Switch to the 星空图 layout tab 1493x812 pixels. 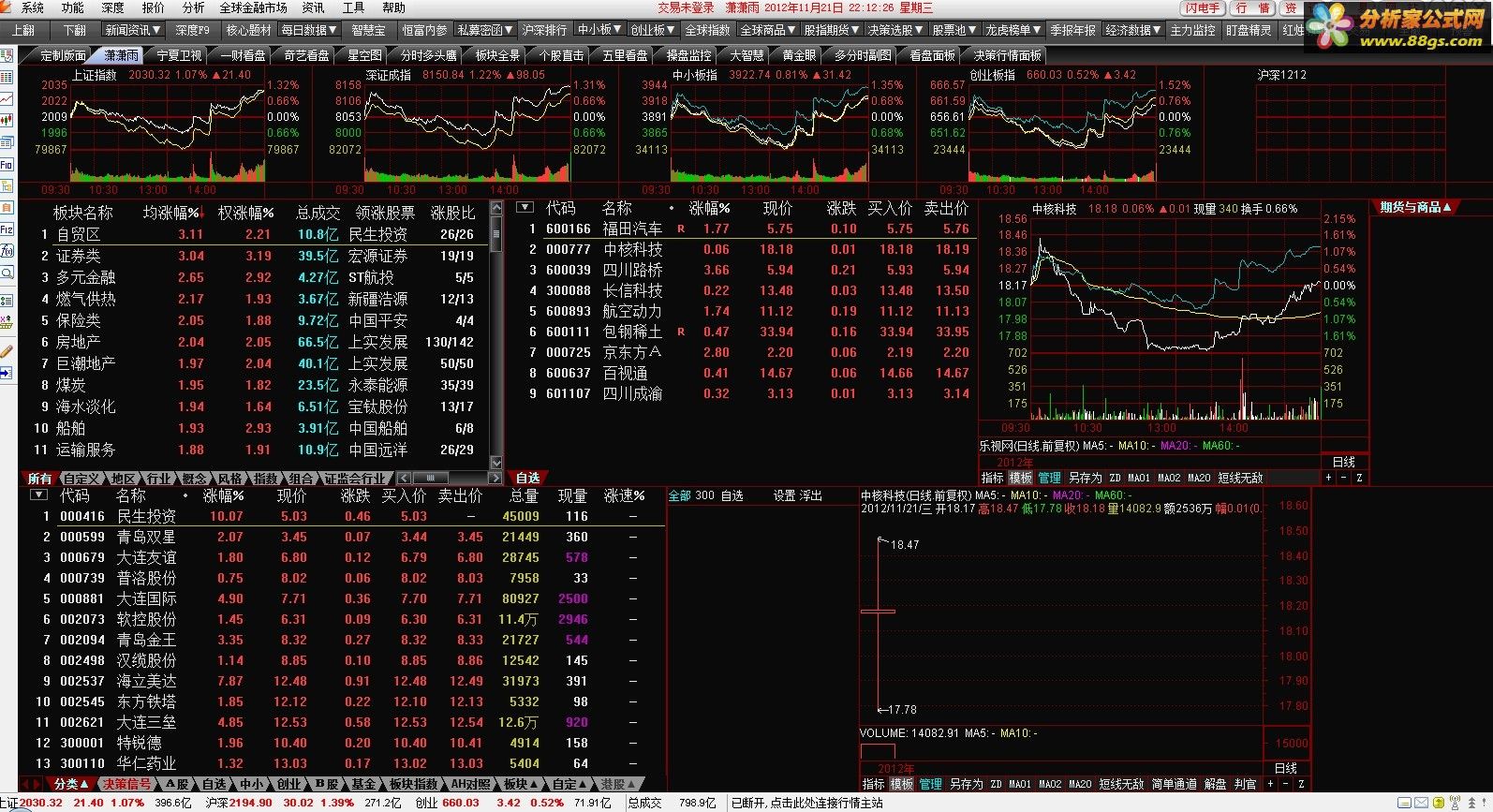point(364,55)
